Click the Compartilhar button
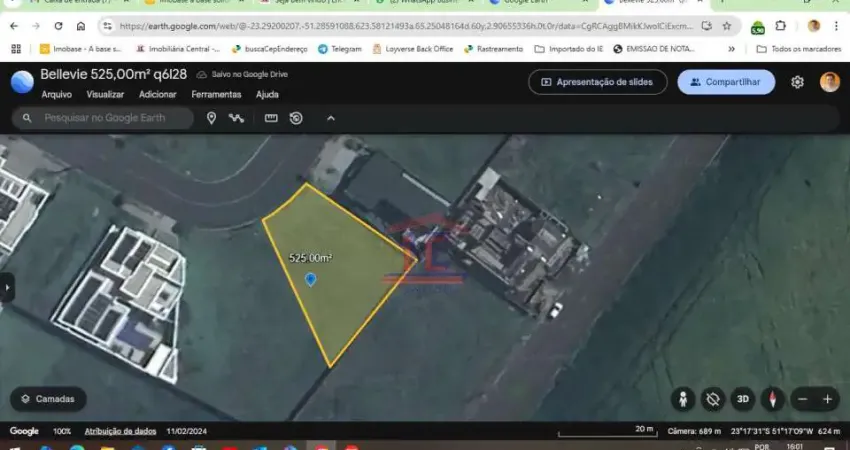 (x=726, y=82)
